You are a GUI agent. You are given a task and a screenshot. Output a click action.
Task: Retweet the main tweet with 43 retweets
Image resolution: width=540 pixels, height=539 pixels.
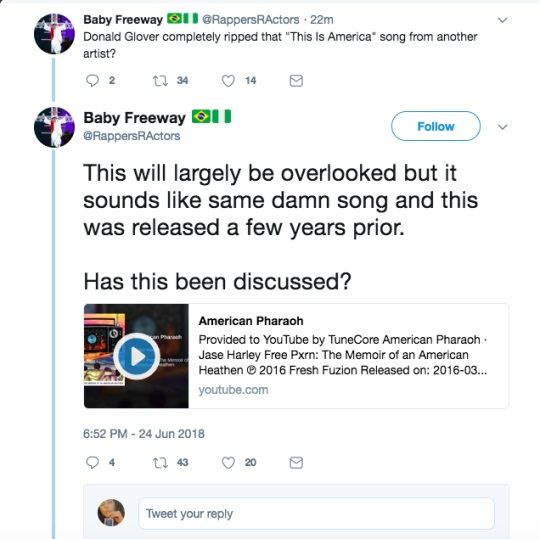click(x=160, y=463)
